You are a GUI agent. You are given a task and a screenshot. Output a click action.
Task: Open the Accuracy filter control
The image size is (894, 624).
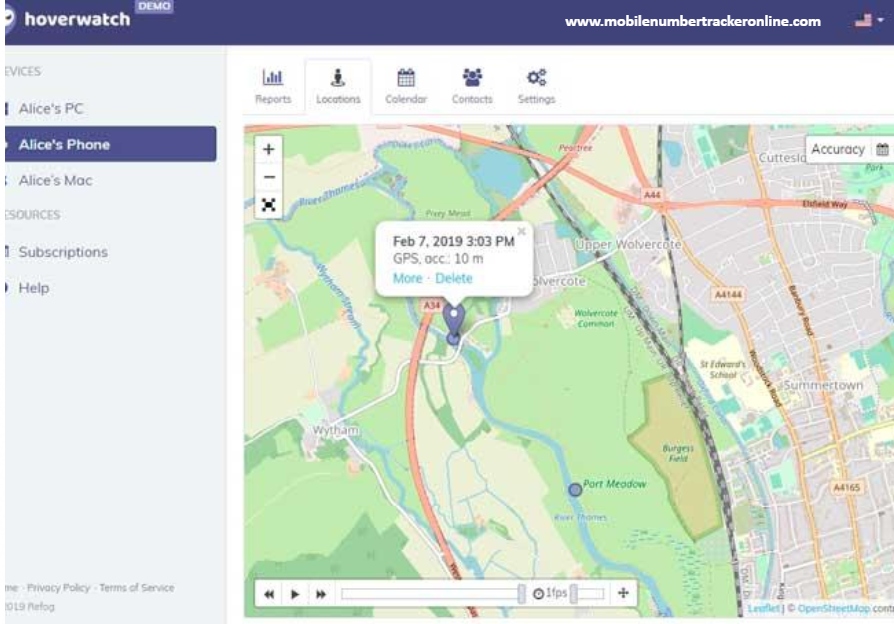838,149
